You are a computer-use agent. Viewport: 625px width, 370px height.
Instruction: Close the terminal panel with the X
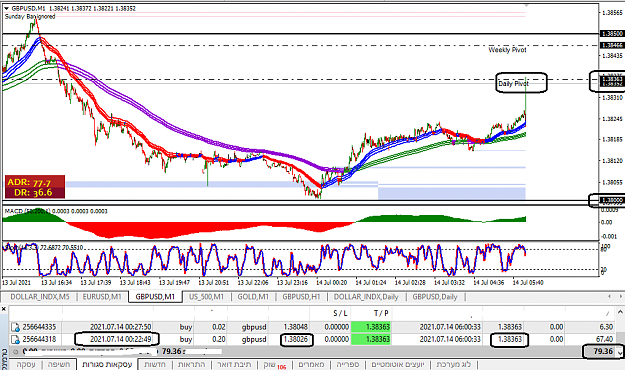click(4, 309)
